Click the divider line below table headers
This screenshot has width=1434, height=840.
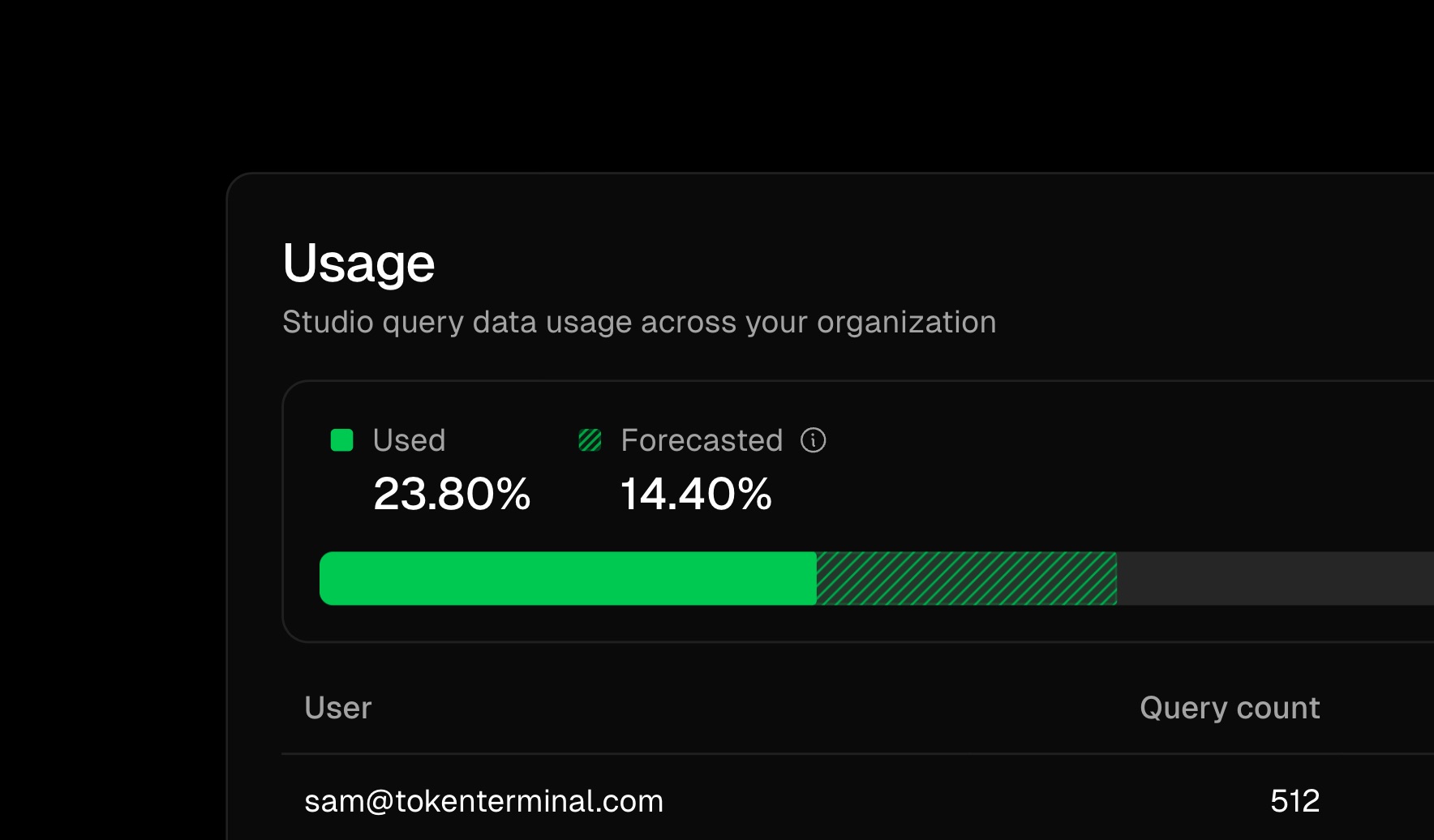tap(811, 754)
